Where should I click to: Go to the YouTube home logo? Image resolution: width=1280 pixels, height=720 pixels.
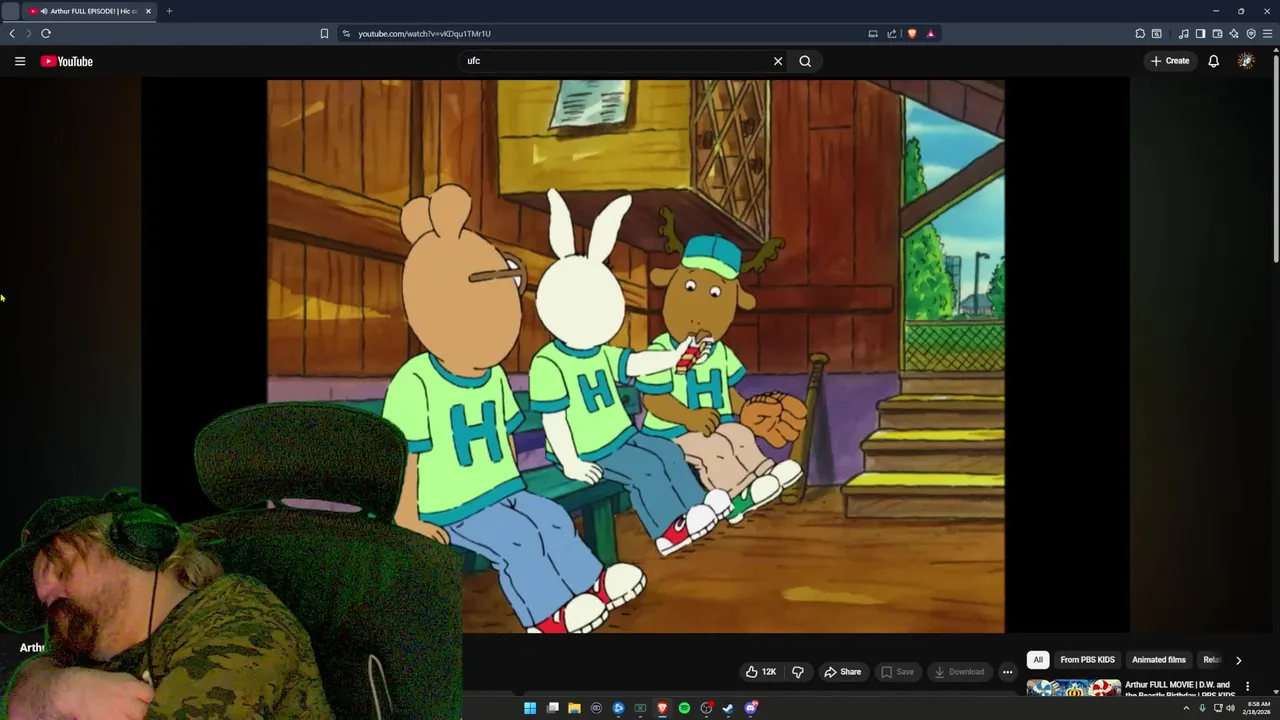(x=67, y=61)
